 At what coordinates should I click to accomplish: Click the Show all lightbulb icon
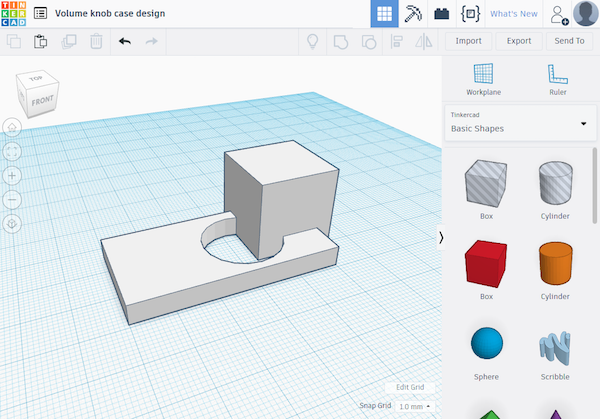(313, 41)
